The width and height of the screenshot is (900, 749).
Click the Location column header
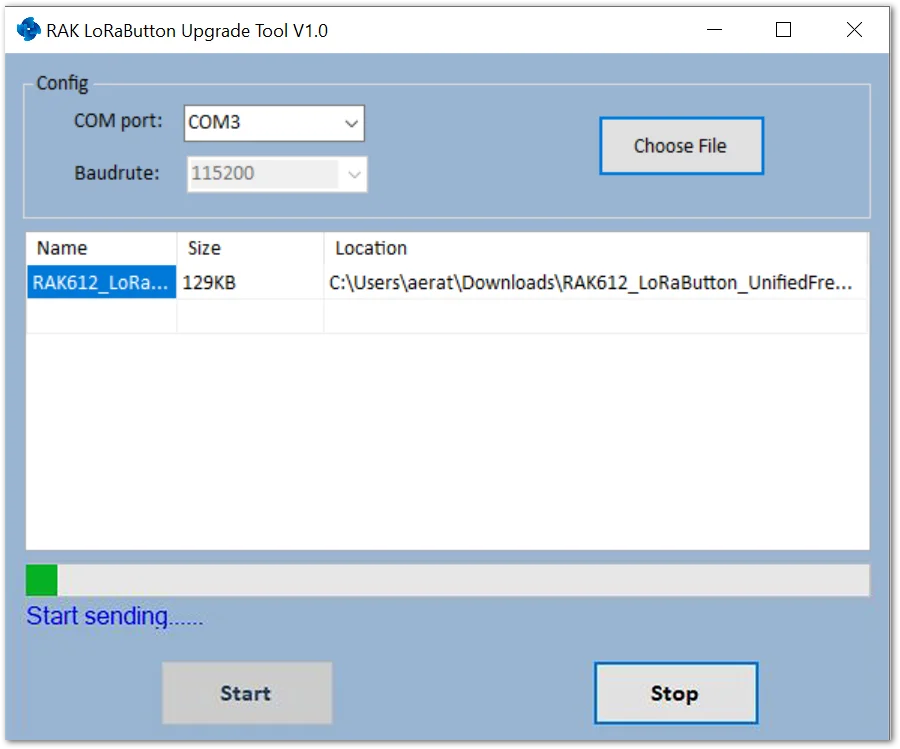pyautogui.click(x=596, y=249)
